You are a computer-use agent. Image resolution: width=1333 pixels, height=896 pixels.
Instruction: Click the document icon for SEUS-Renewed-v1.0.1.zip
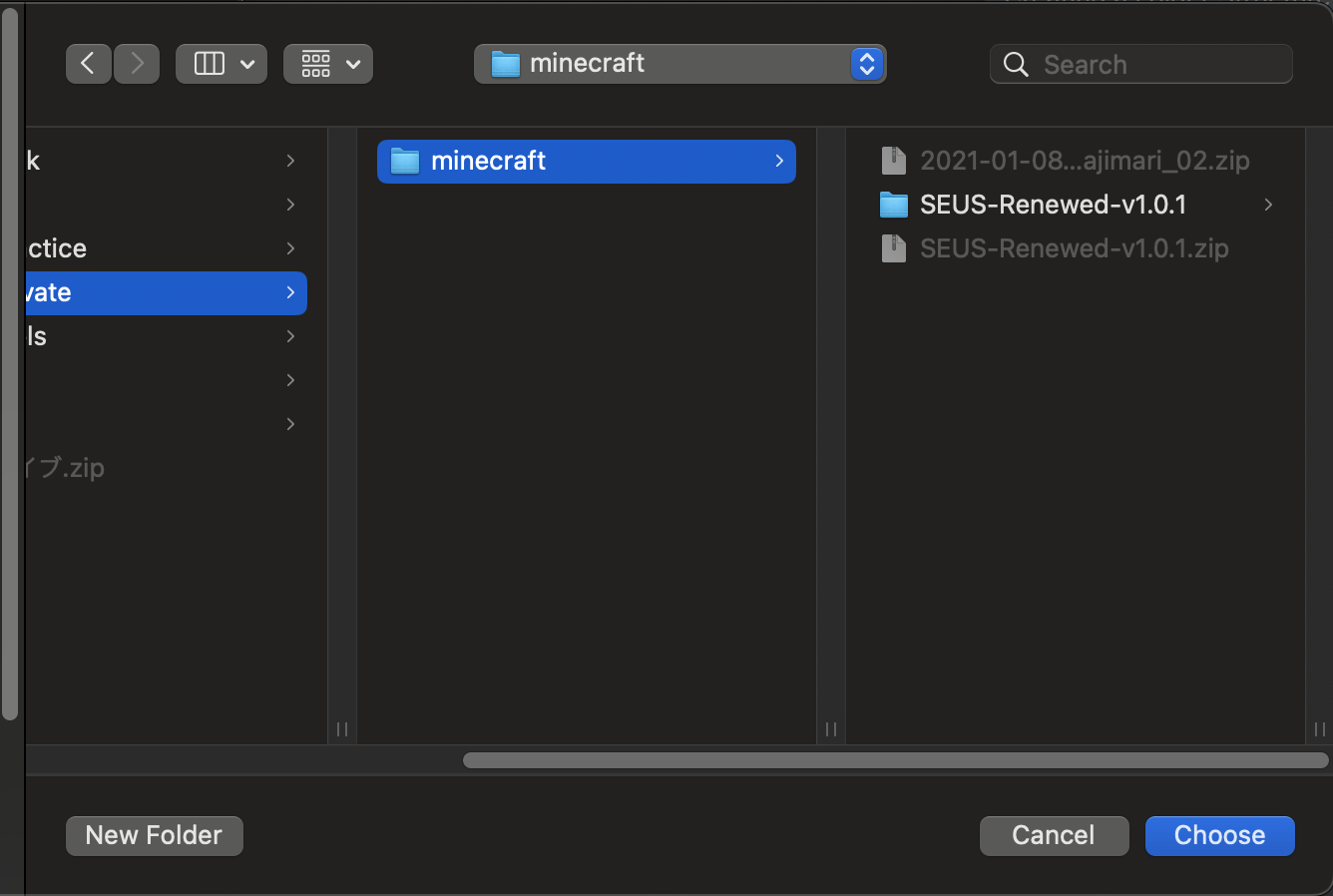(x=893, y=248)
